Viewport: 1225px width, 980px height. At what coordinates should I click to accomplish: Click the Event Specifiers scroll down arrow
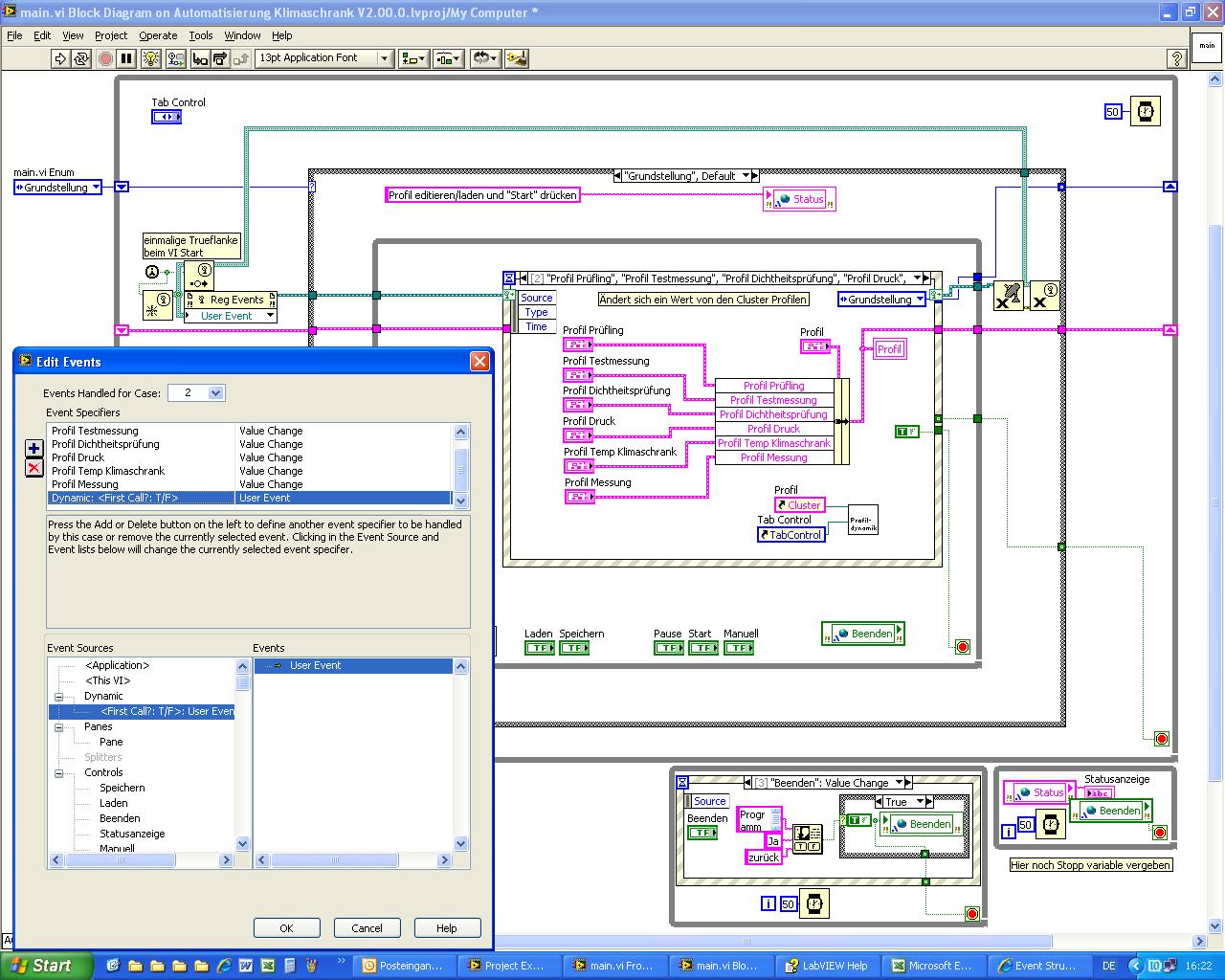461,501
